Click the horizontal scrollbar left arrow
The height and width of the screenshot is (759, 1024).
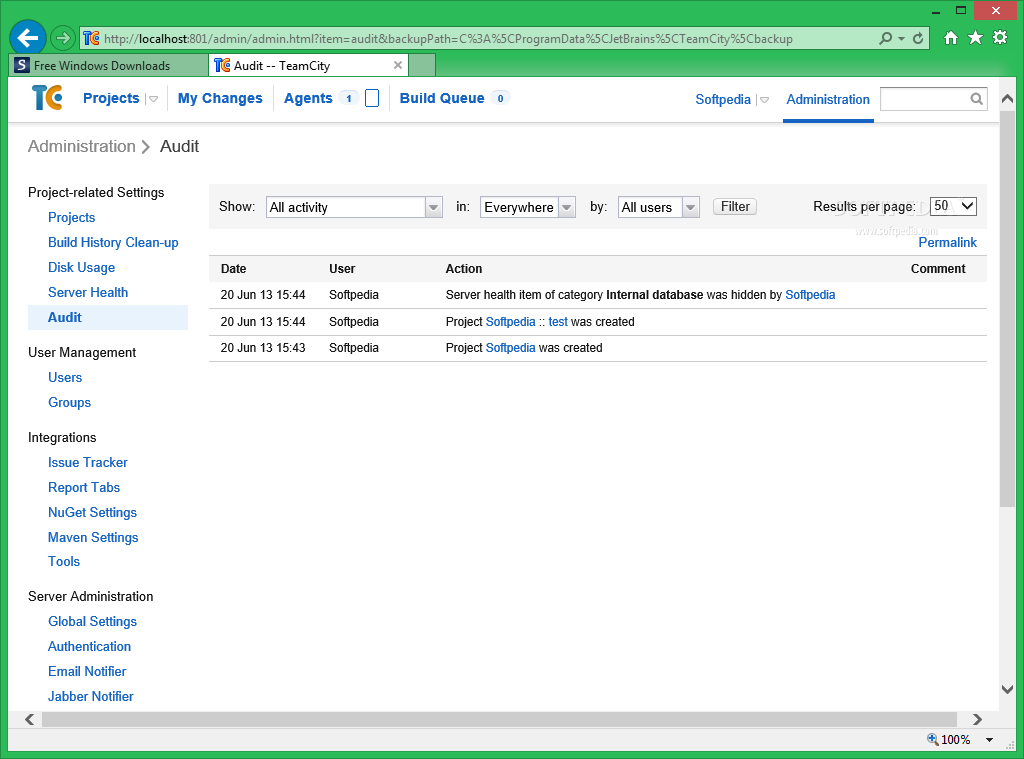tap(29, 719)
